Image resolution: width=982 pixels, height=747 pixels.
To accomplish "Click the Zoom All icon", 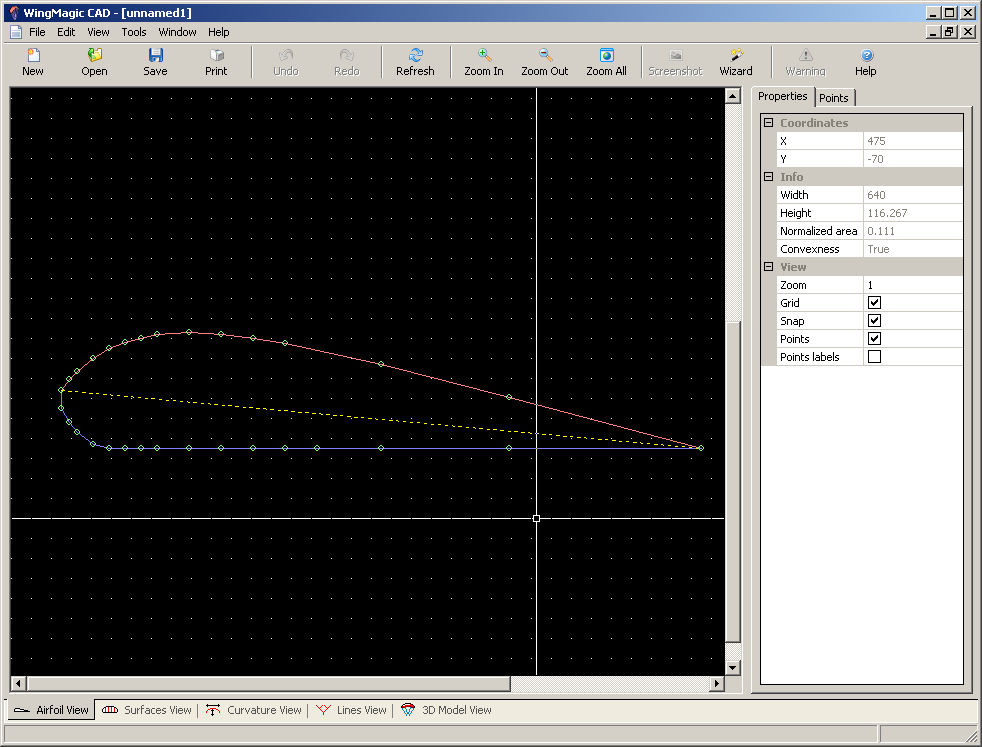I will pyautogui.click(x=606, y=55).
